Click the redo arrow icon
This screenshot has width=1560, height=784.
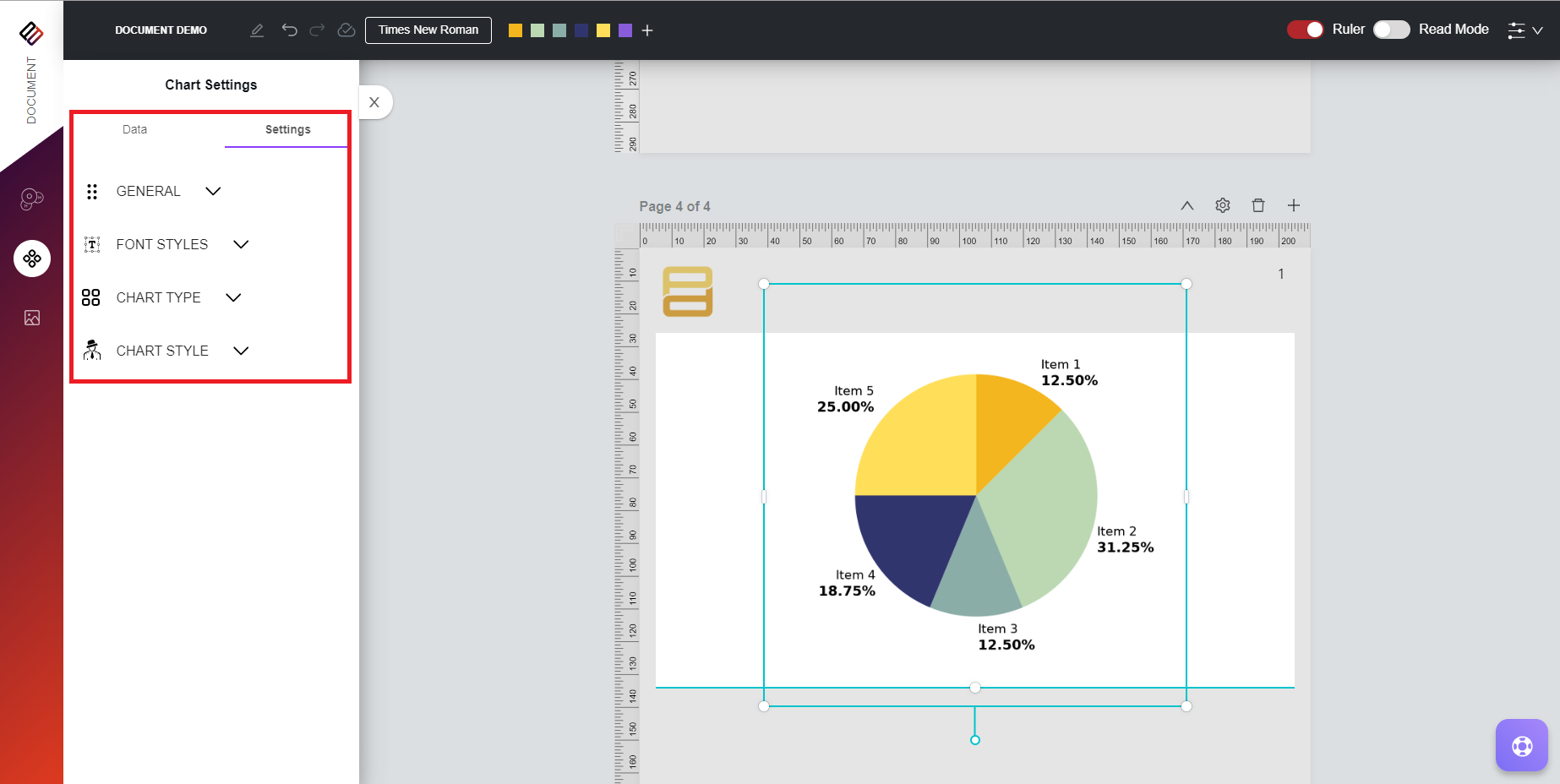[317, 30]
